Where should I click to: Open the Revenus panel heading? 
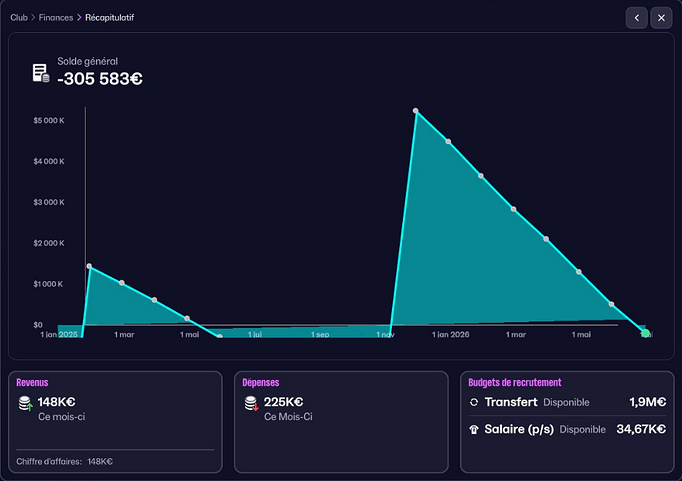pyautogui.click(x=32, y=382)
